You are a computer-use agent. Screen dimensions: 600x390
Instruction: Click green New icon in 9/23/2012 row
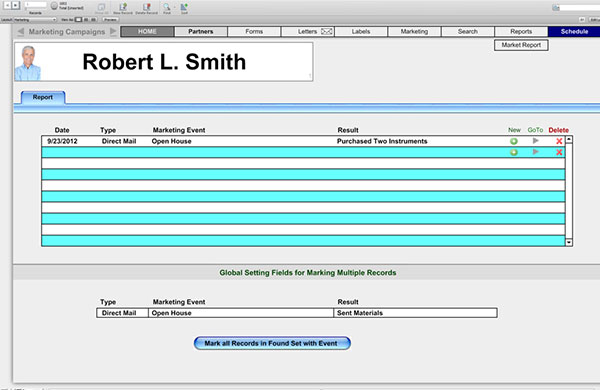tap(514, 141)
